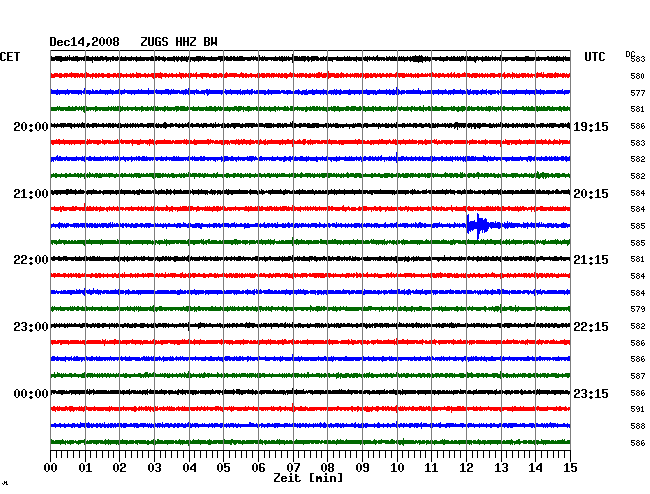
Task: Click the 23:15 UTC time label
Action: [x=591, y=393]
